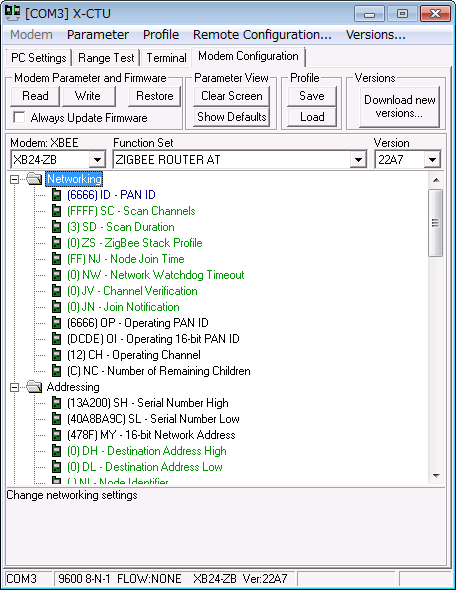The height and width of the screenshot is (590, 456).
Task: Select (478F) MY - 16-bit Network Address row
Action: pyautogui.click(x=151, y=435)
